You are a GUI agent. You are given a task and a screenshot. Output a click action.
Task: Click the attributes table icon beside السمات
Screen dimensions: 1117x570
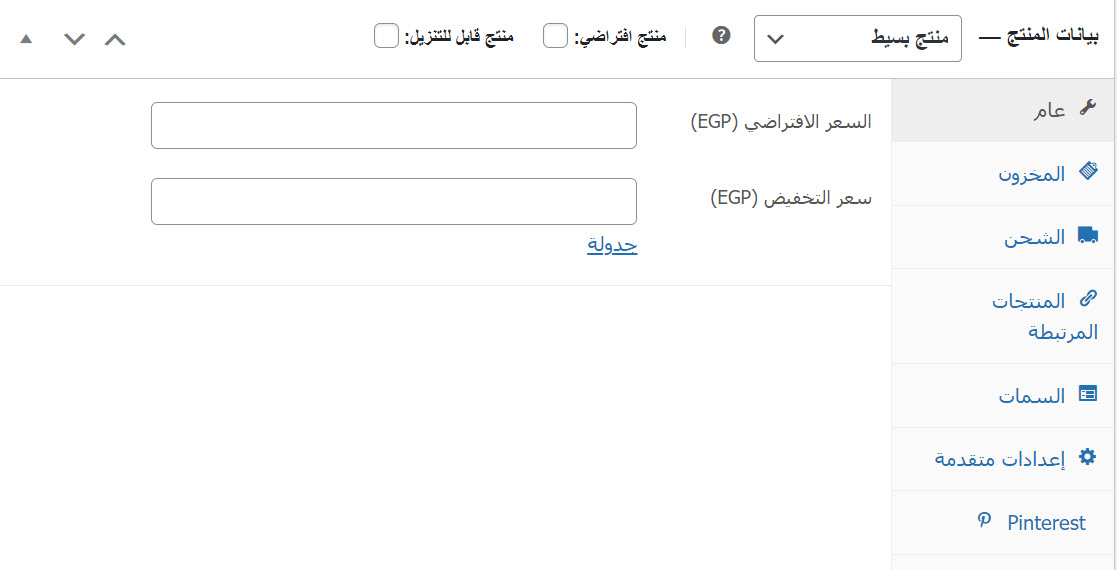(x=1088, y=394)
